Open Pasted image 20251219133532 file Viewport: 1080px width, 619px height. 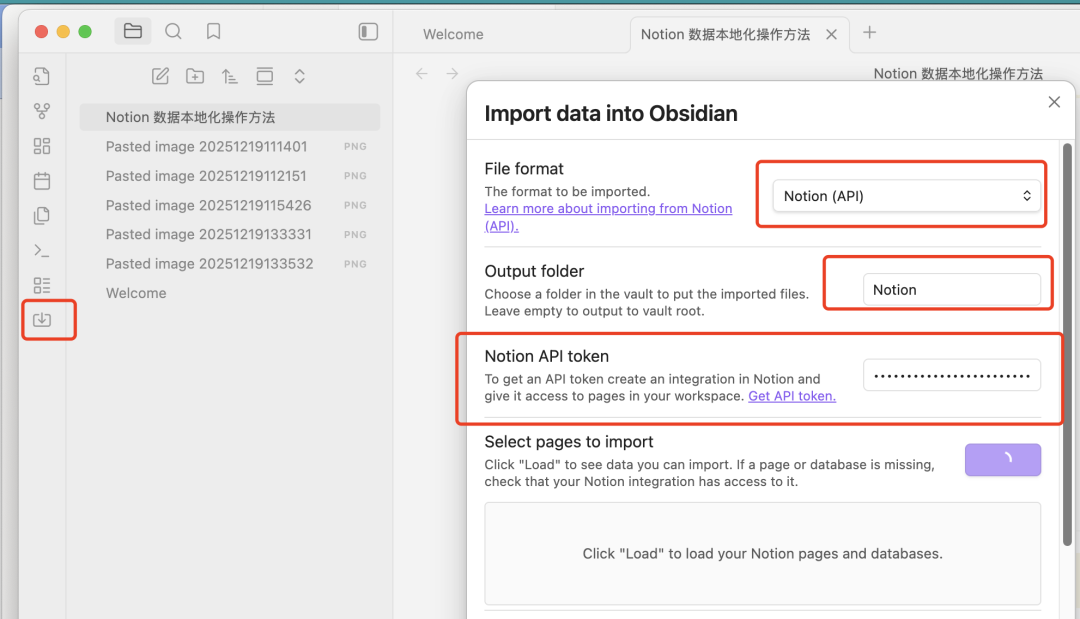(229, 264)
